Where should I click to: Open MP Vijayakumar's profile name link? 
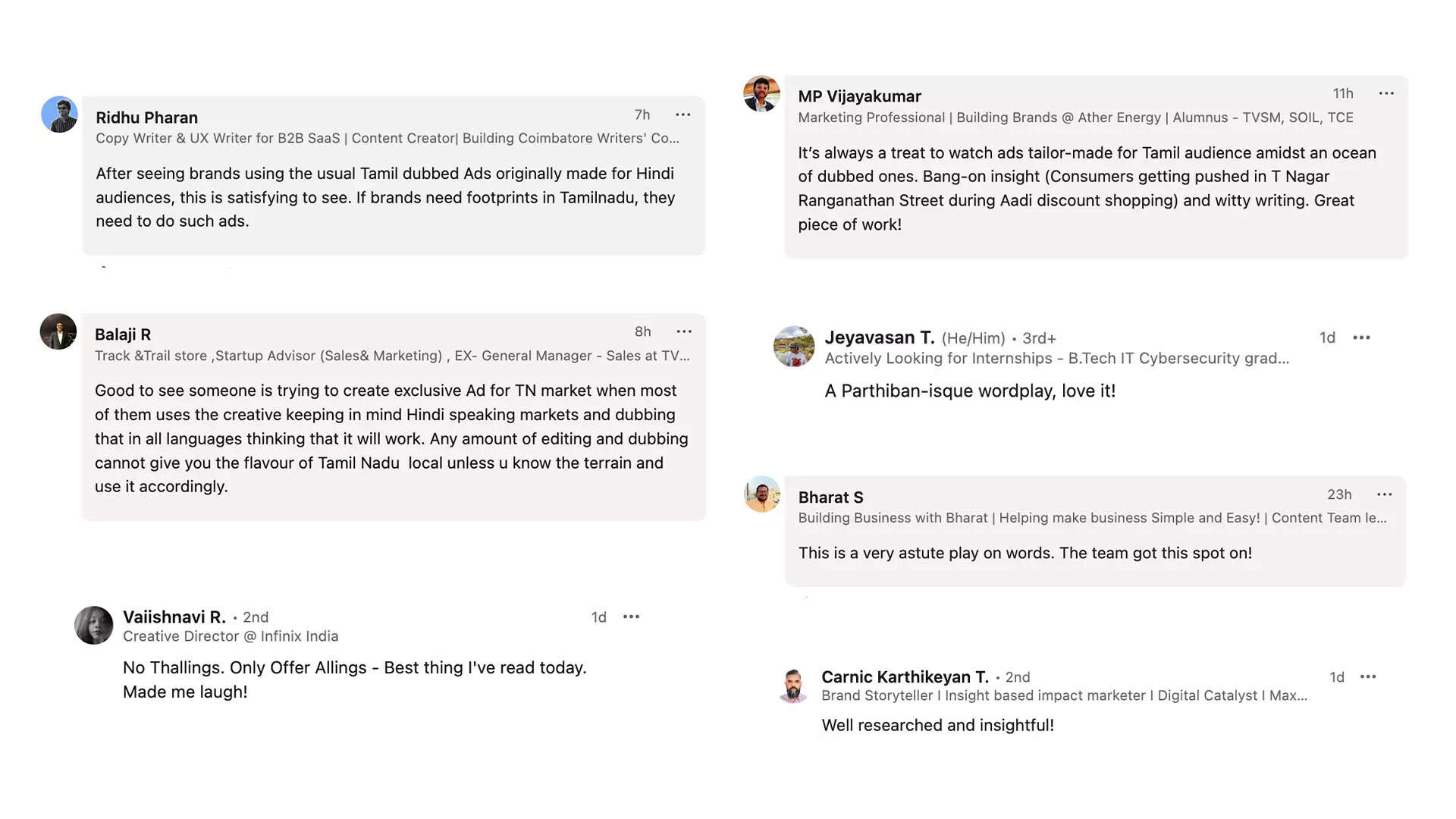(859, 96)
